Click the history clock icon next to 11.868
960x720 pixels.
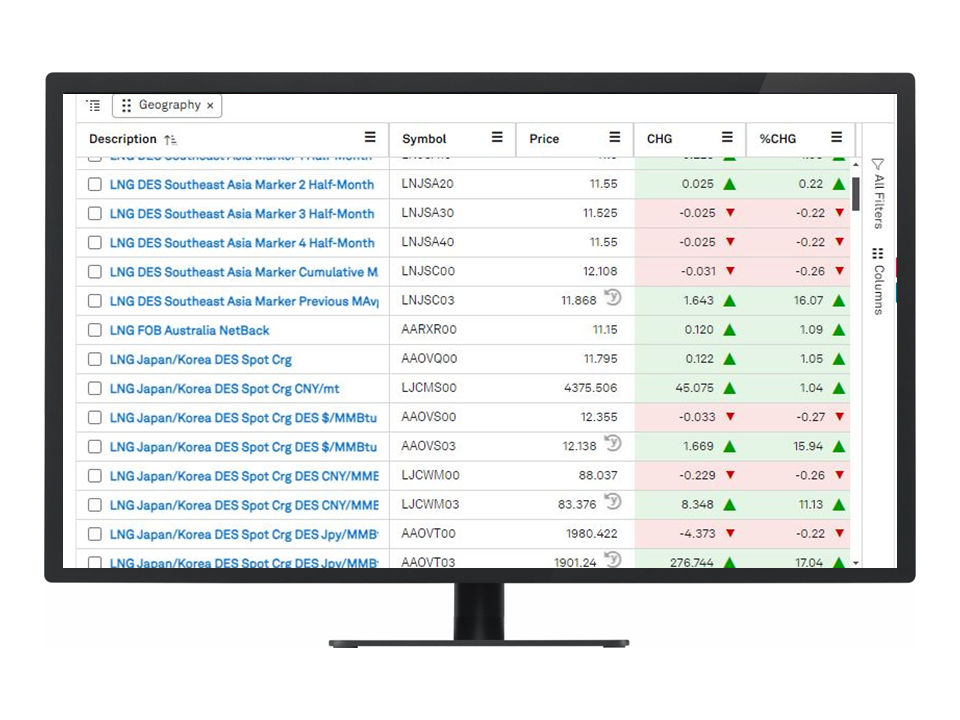click(613, 298)
